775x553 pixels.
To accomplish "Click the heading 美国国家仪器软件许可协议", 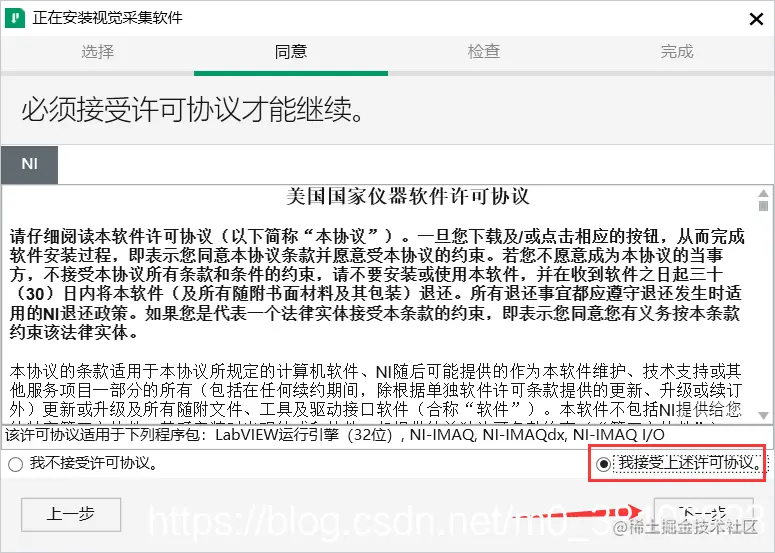I will 408,197.
